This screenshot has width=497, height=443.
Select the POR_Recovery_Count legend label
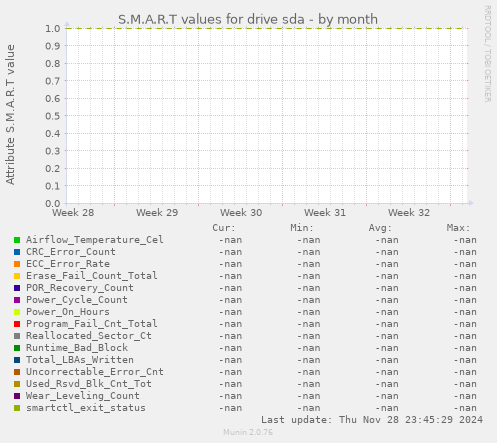pyautogui.click(x=80, y=288)
